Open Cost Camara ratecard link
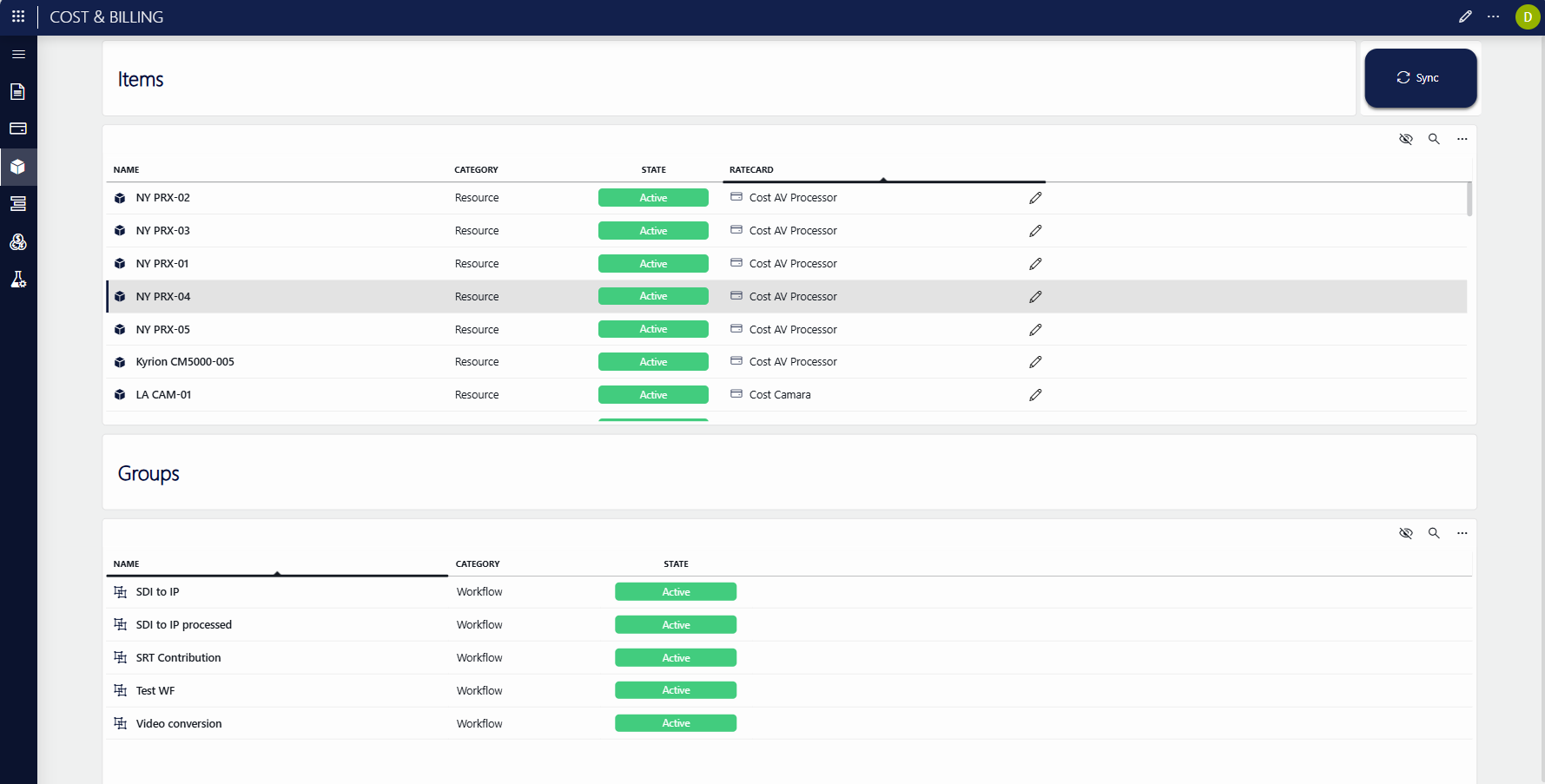 coord(780,395)
